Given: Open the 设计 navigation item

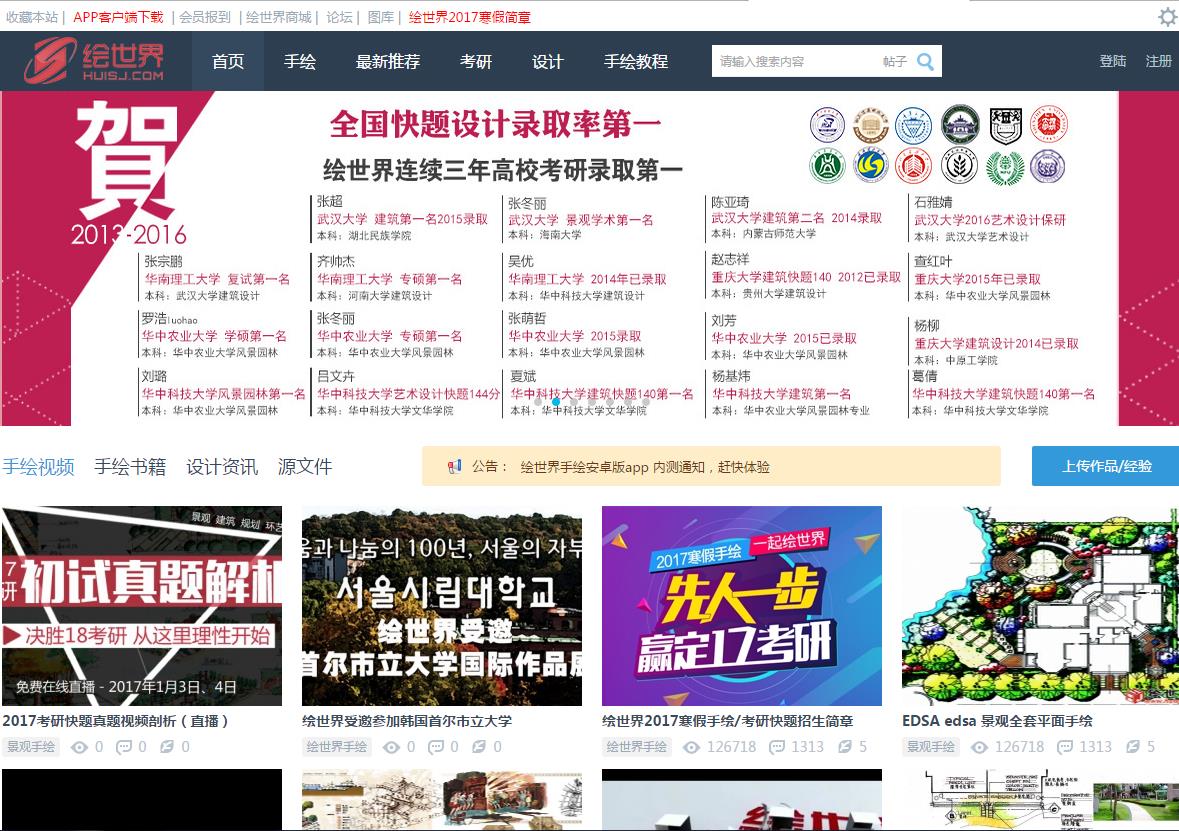Looking at the screenshot, I should [547, 62].
